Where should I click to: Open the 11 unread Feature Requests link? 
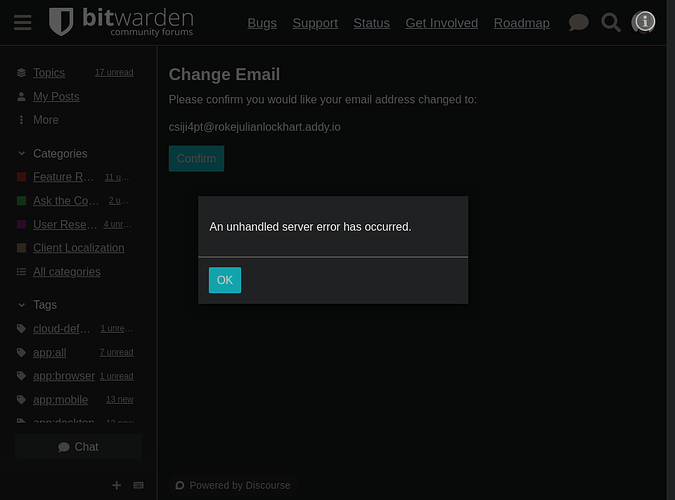point(117,177)
